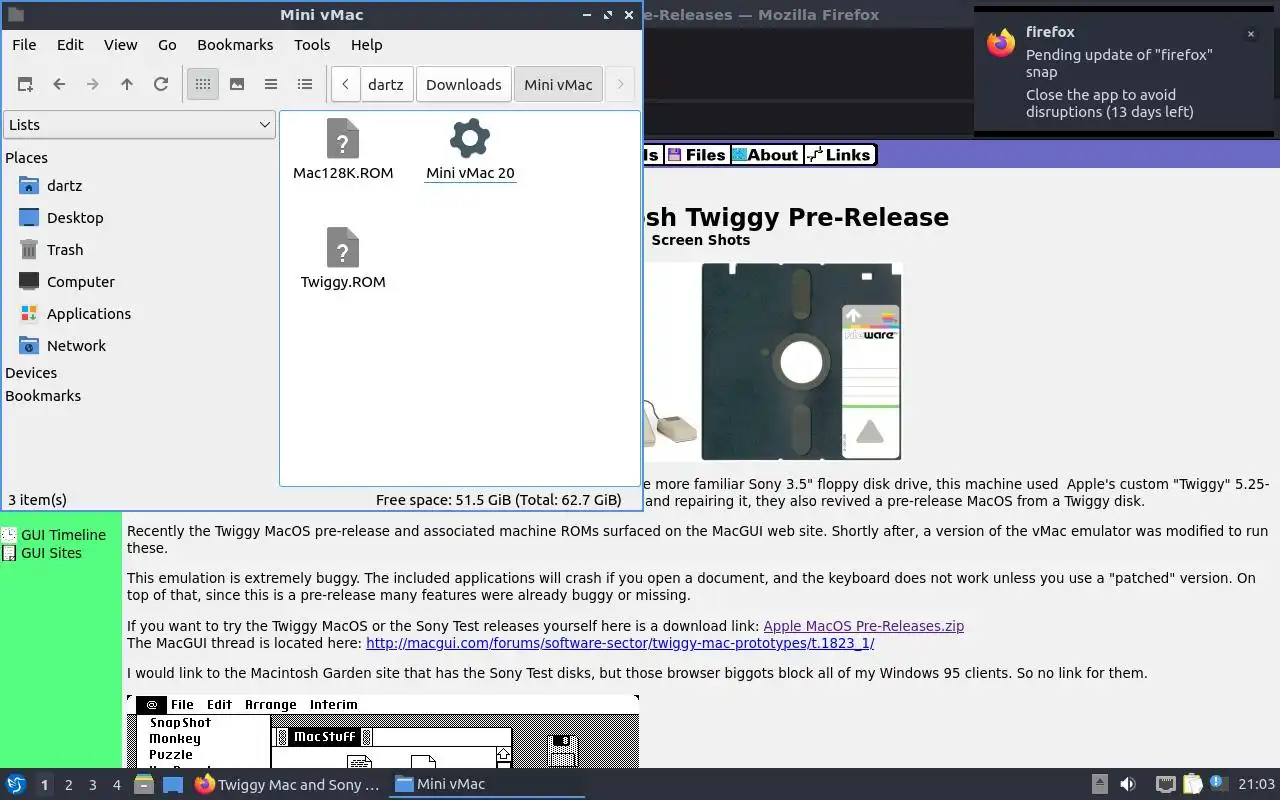Click the show desktop taskbar icon
The height and width of the screenshot is (800, 1280).
pos(173,785)
